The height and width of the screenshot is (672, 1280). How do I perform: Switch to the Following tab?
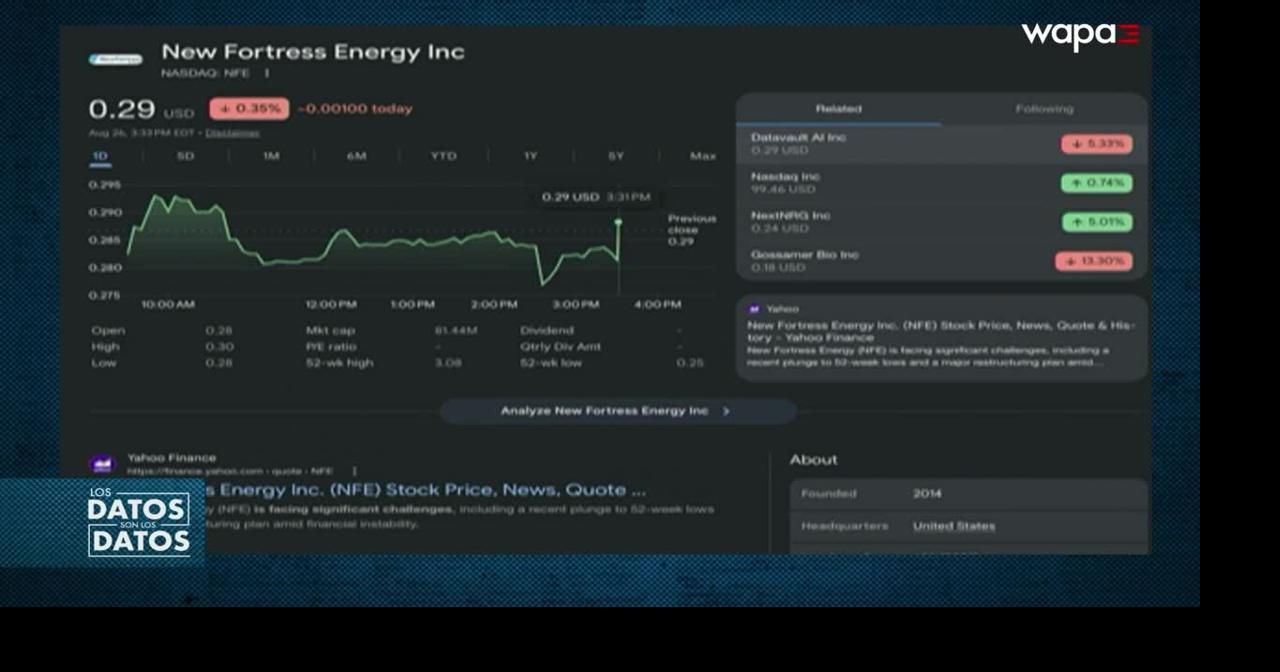1044,109
